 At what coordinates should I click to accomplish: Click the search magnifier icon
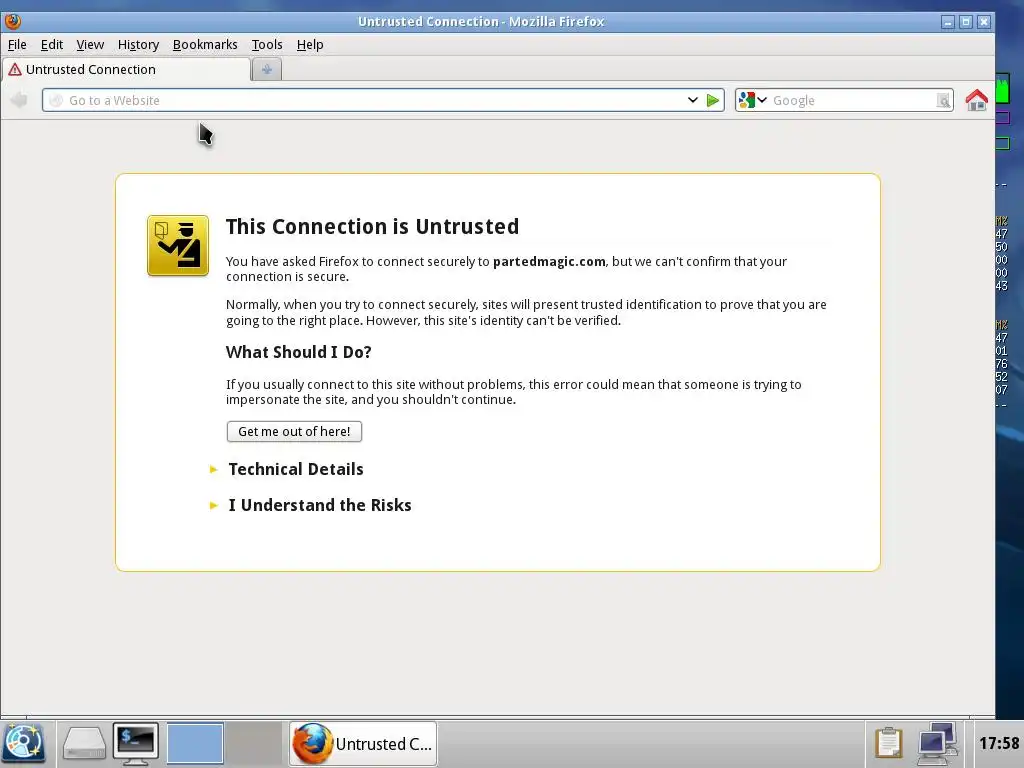point(943,100)
